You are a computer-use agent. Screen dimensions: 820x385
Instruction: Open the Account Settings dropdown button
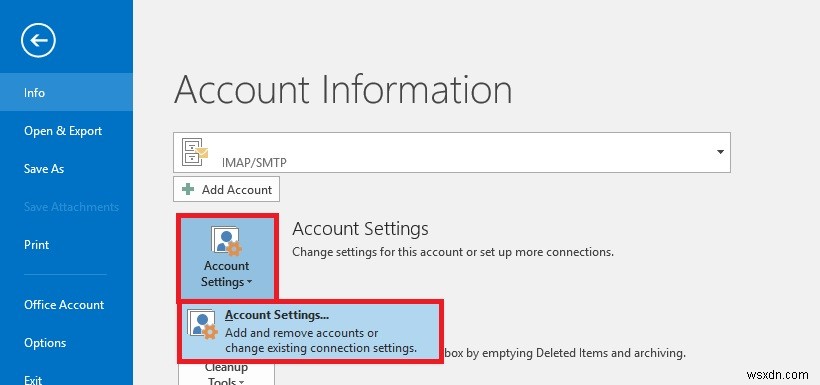(x=226, y=257)
